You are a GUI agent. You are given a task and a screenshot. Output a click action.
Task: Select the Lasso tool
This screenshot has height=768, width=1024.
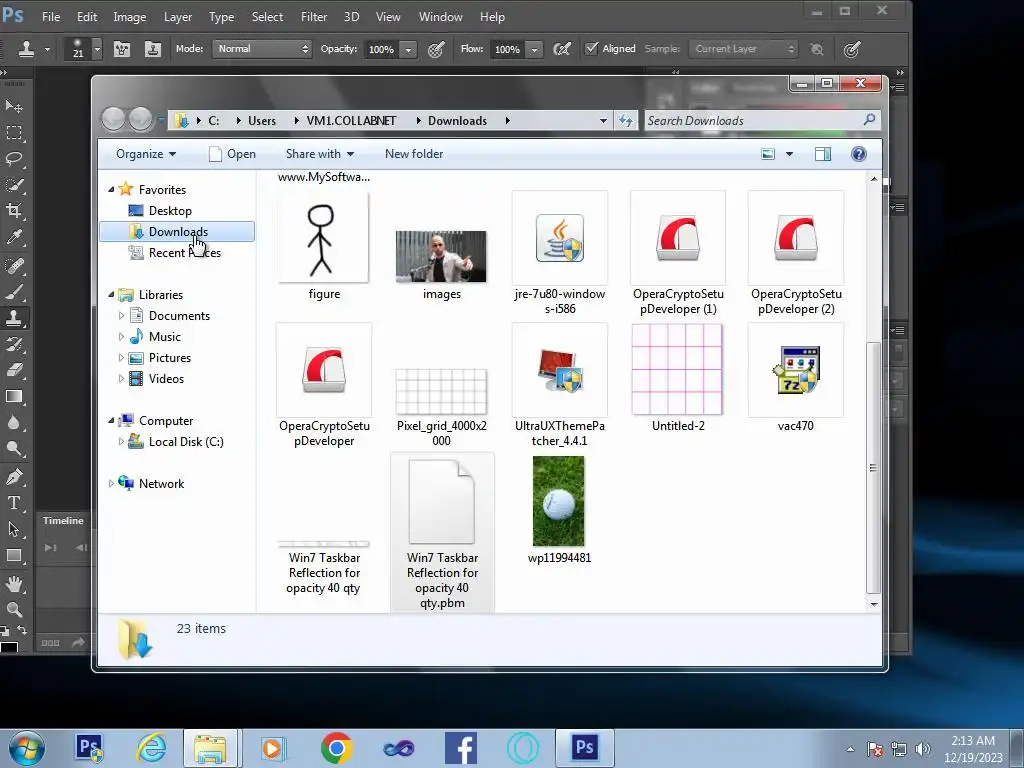coord(14,159)
